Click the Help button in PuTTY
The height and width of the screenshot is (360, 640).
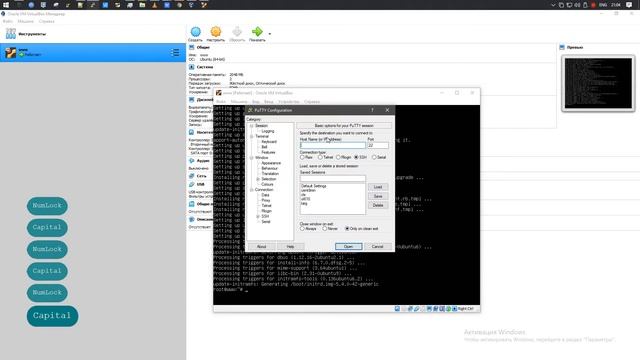(x=290, y=247)
